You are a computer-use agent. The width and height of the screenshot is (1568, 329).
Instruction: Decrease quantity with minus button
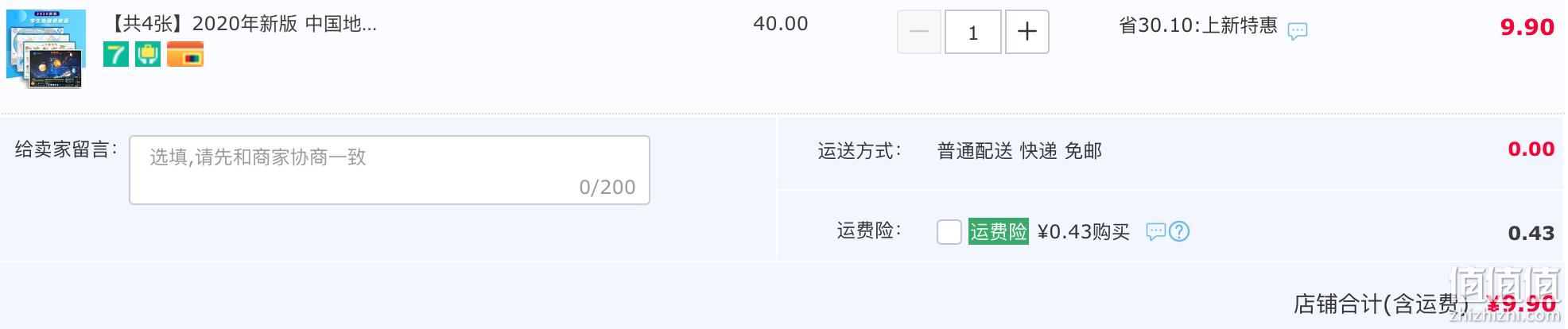(x=919, y=32)
